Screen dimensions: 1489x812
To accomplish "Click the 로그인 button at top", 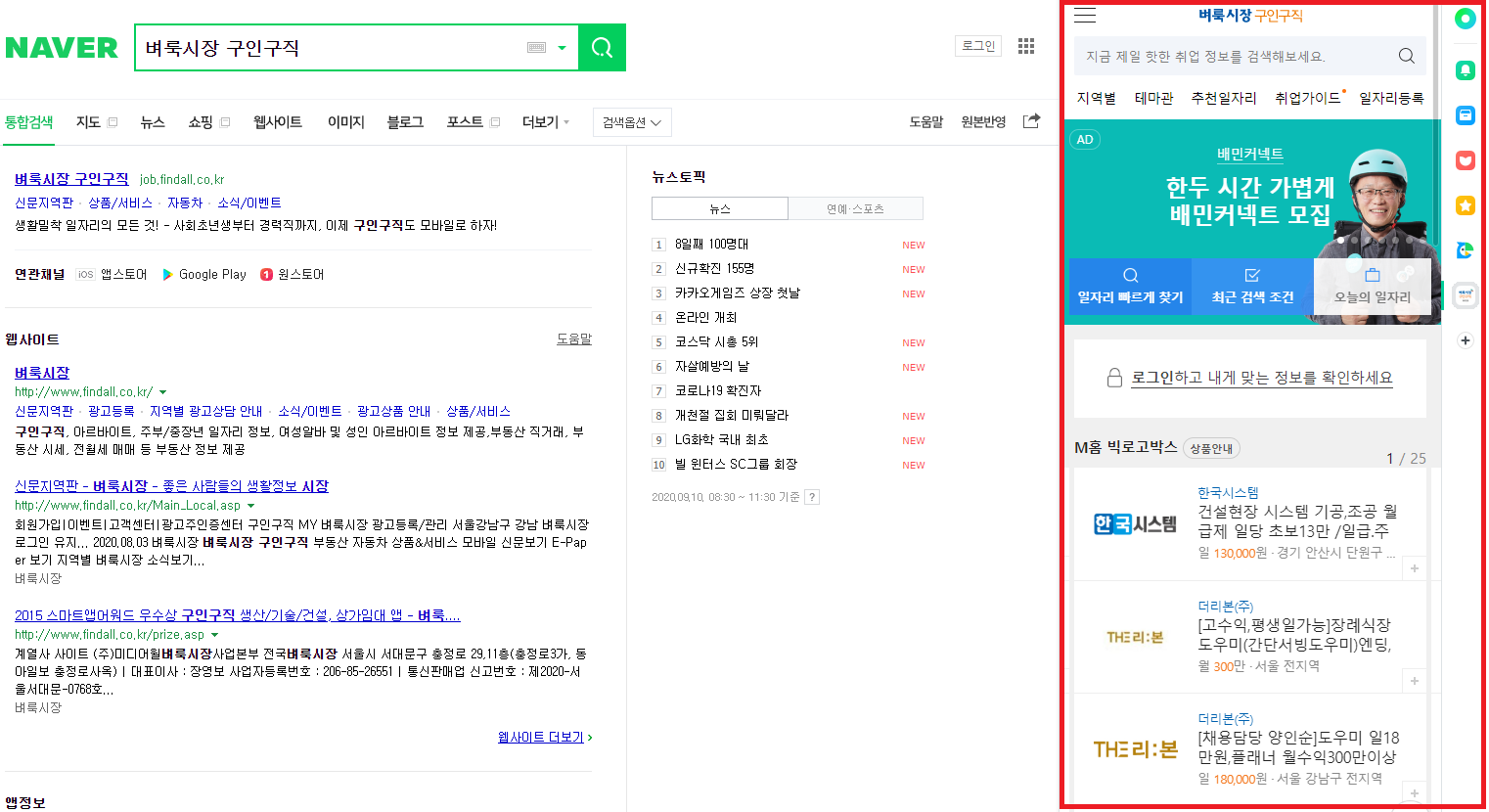I will pos(978,46).
